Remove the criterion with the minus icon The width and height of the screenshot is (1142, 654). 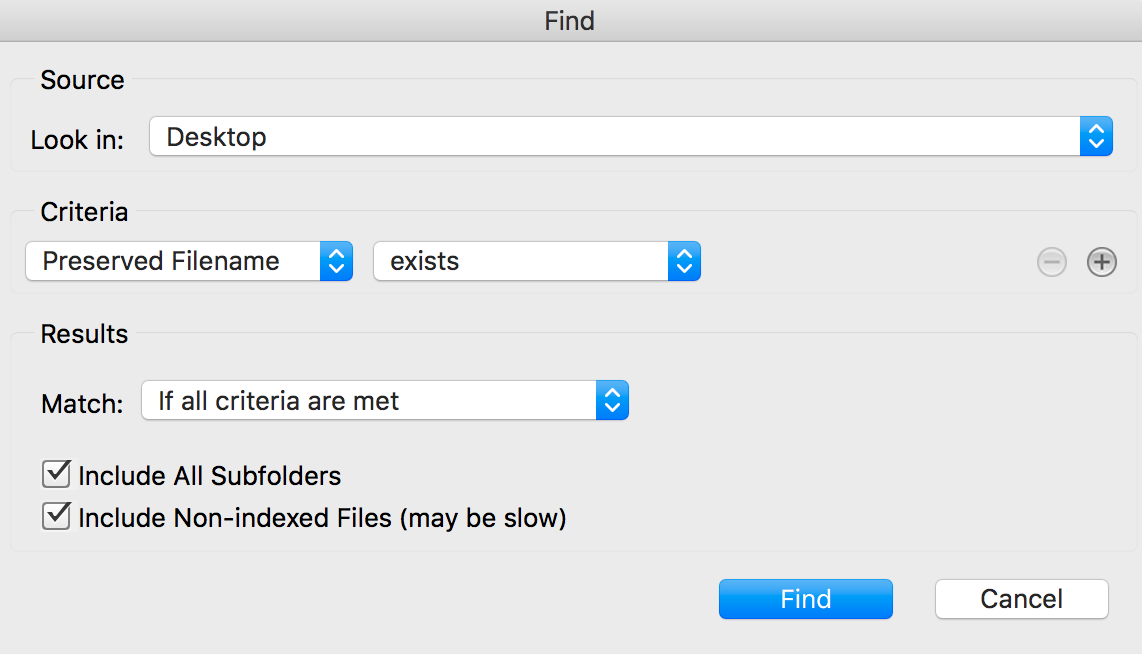[x=1051, y=263]
